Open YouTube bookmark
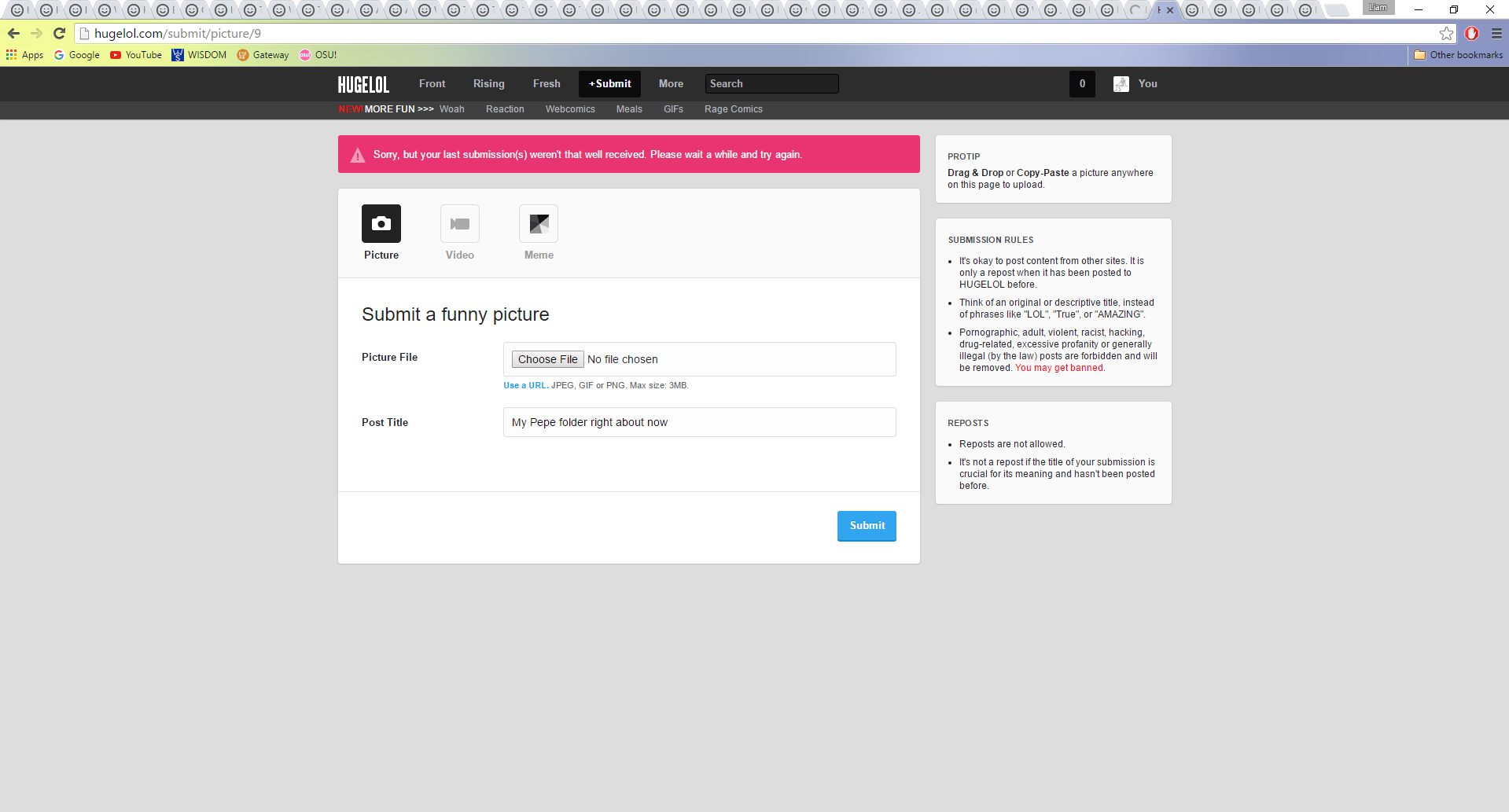This screenshot has width=1509, height=812. point(136,55)
